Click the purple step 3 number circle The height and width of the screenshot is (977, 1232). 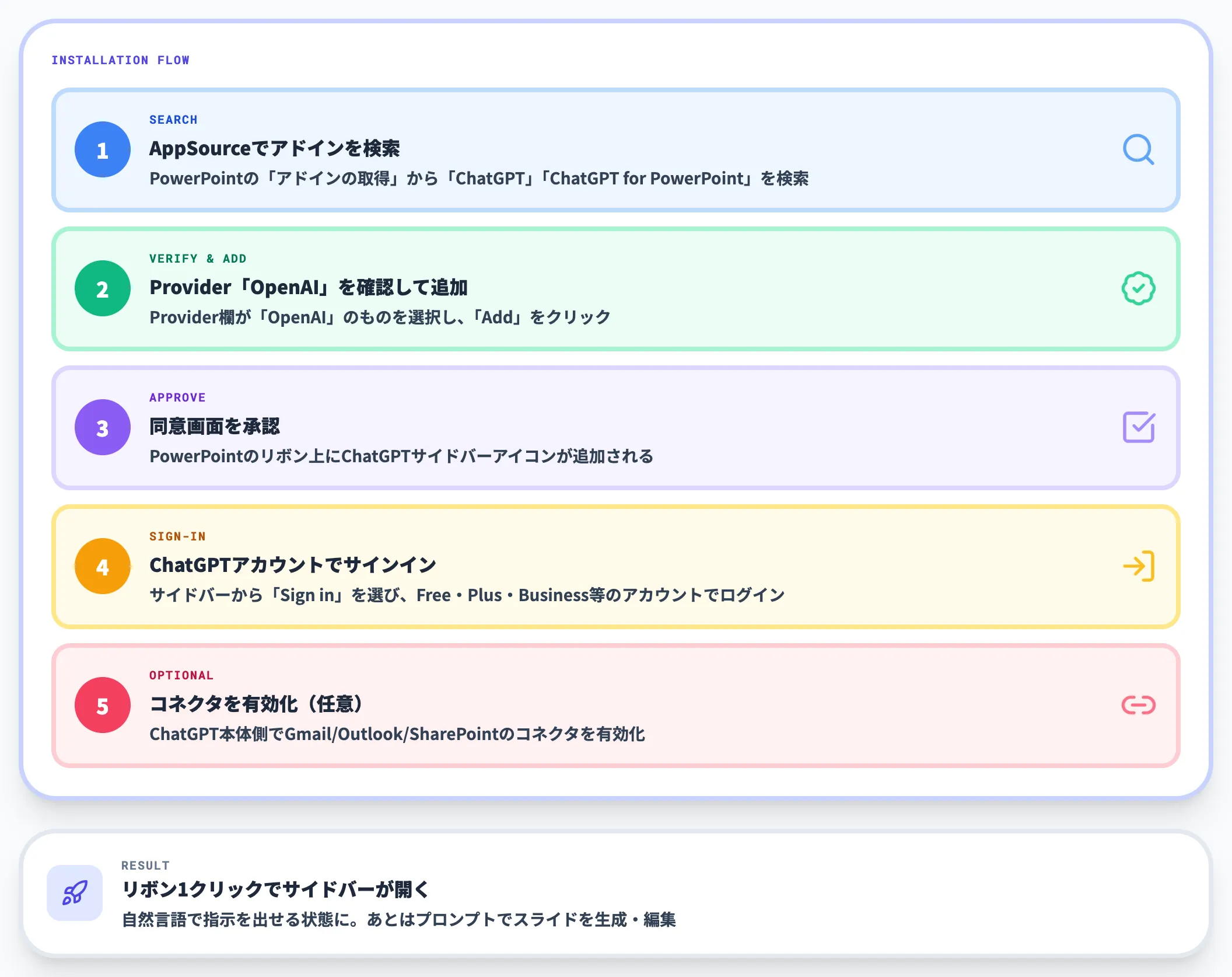[x=103, y=427]
